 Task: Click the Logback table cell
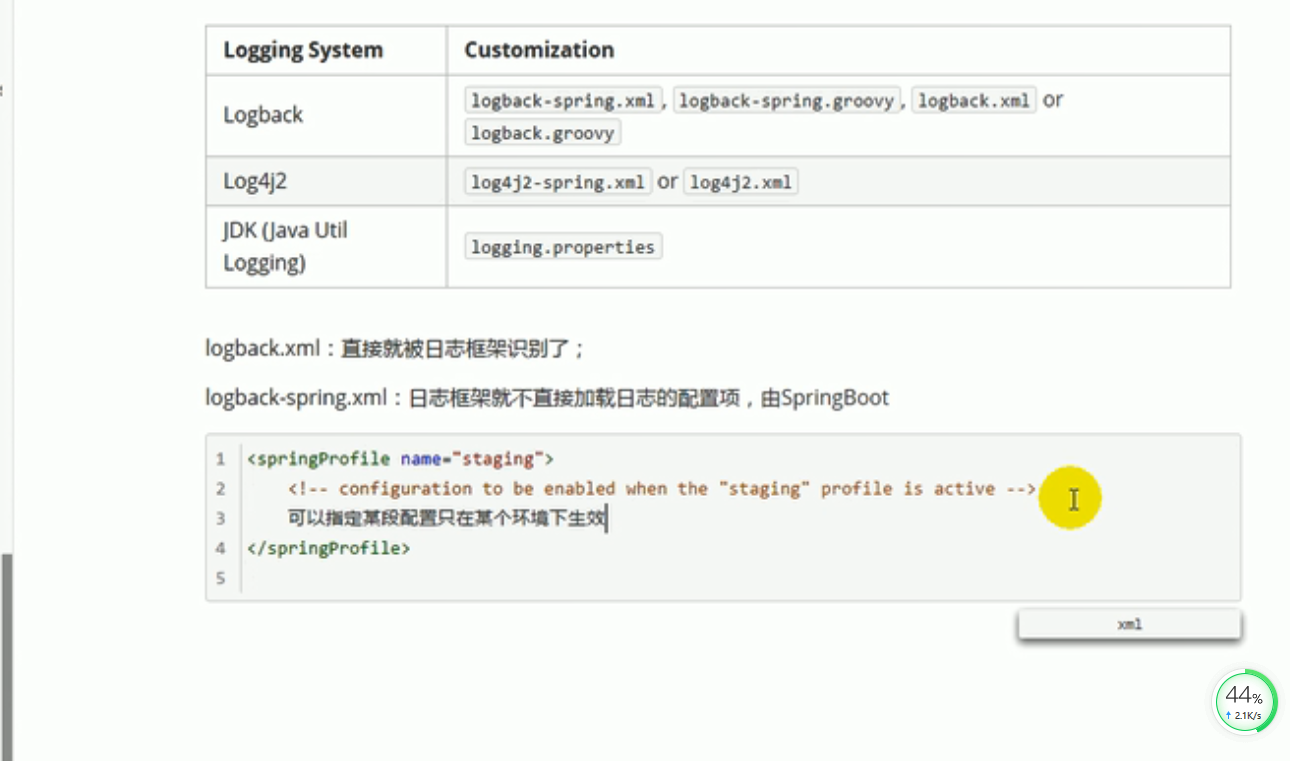coord(263,115)
